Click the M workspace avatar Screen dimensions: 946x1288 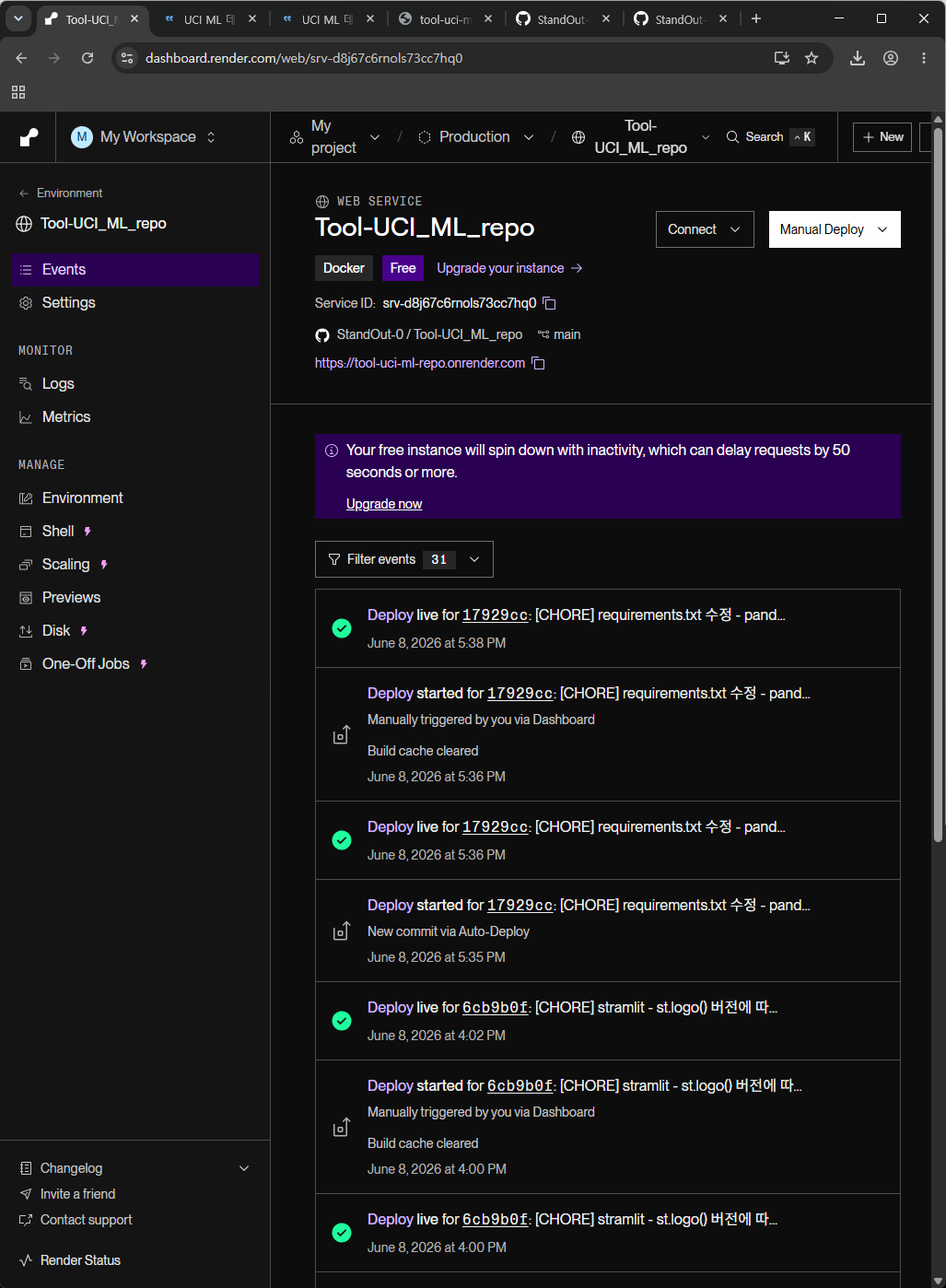[x=82, y=137]
